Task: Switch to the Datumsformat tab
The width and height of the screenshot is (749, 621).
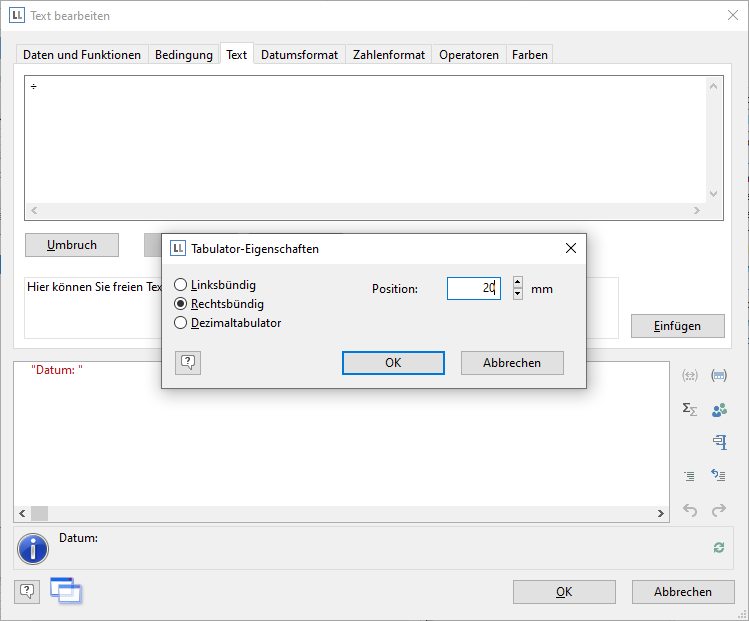Action: pos(300,55)
